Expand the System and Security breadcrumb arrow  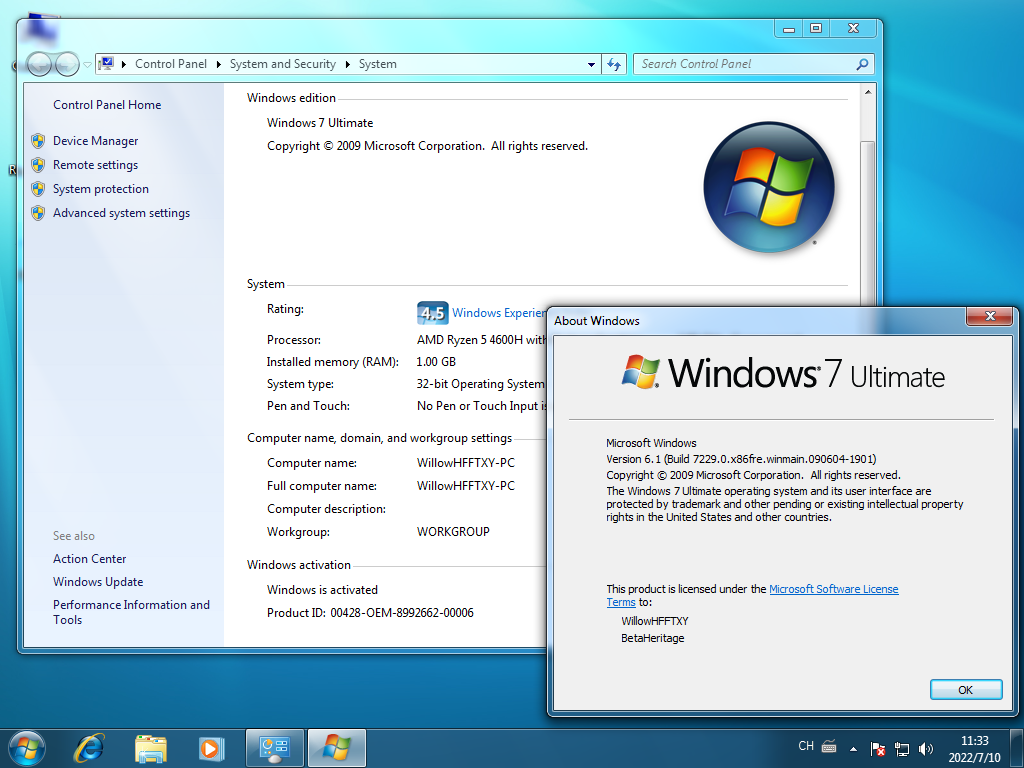[347, 64]
